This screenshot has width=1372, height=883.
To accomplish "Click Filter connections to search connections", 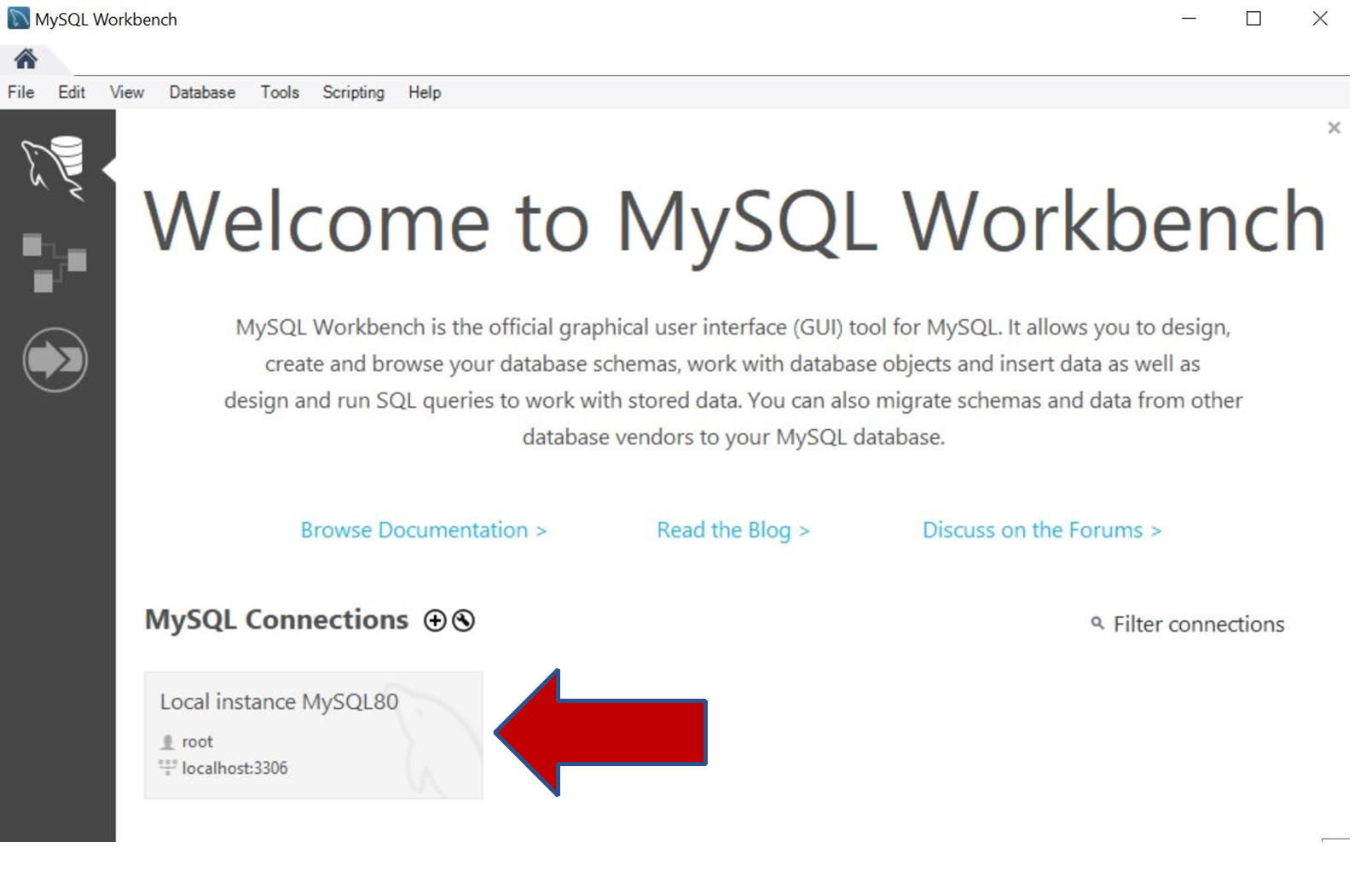I will [x=1197, y=624].
